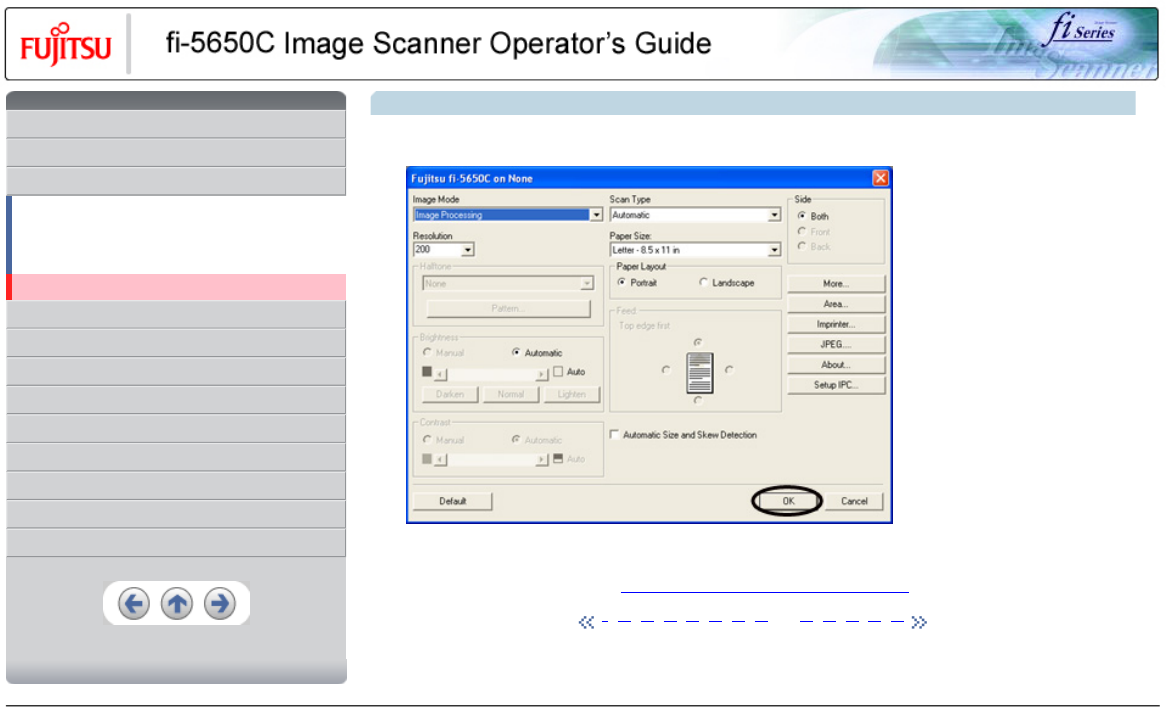Click the double left chevron page link
The height and width of the screenshot is (709, 1166).
pos(587,622)
